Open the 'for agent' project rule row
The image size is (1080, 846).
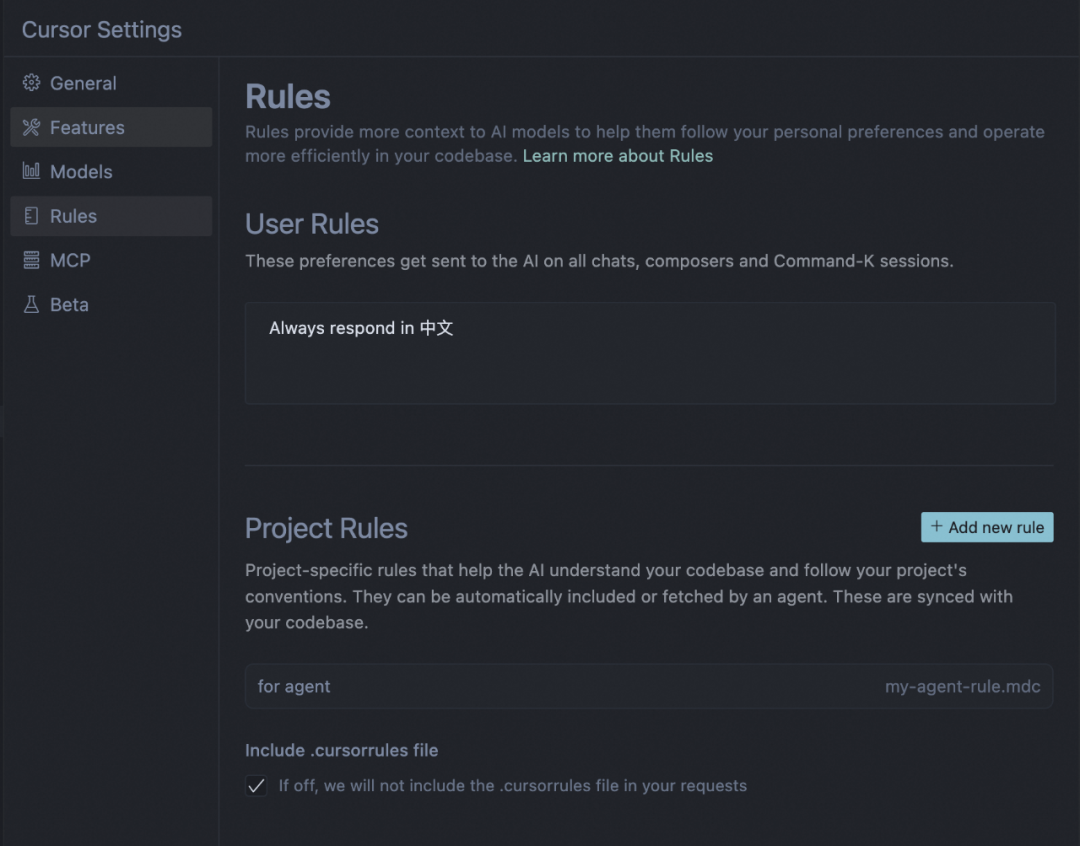(294, 687)
